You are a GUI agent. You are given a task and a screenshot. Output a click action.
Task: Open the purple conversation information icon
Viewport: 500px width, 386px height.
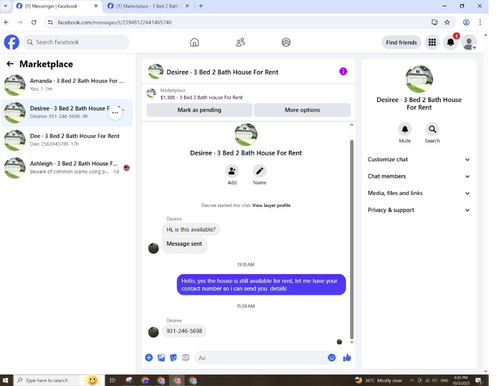point(343,71)
